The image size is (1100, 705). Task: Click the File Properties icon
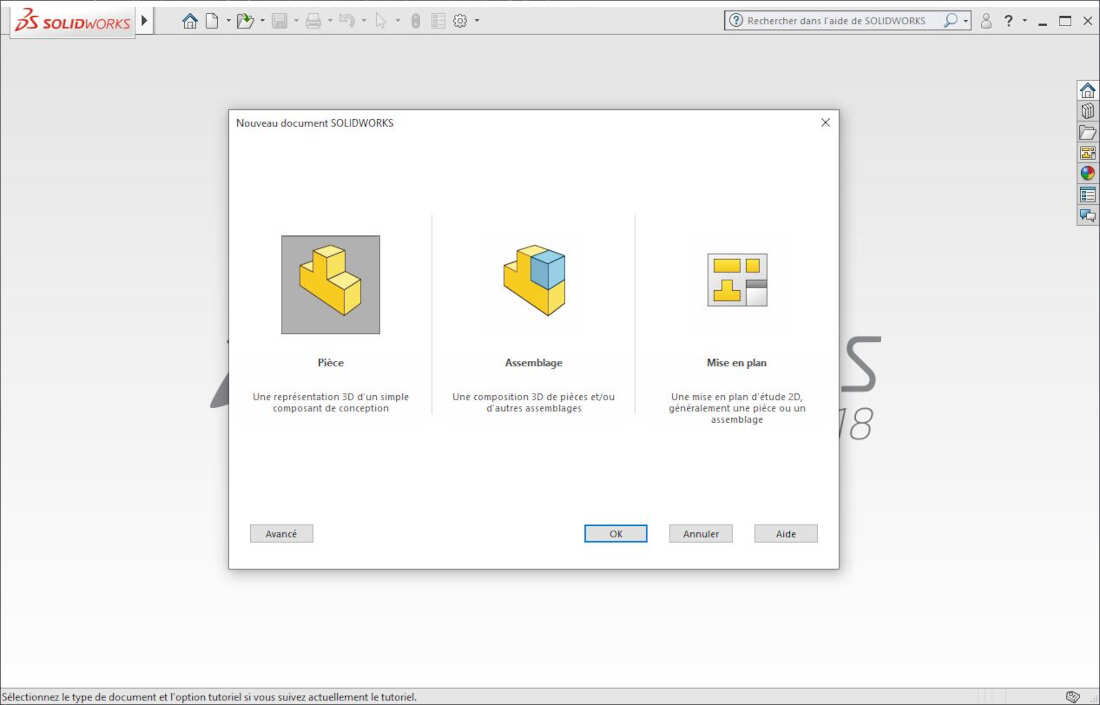pos(438,21)
